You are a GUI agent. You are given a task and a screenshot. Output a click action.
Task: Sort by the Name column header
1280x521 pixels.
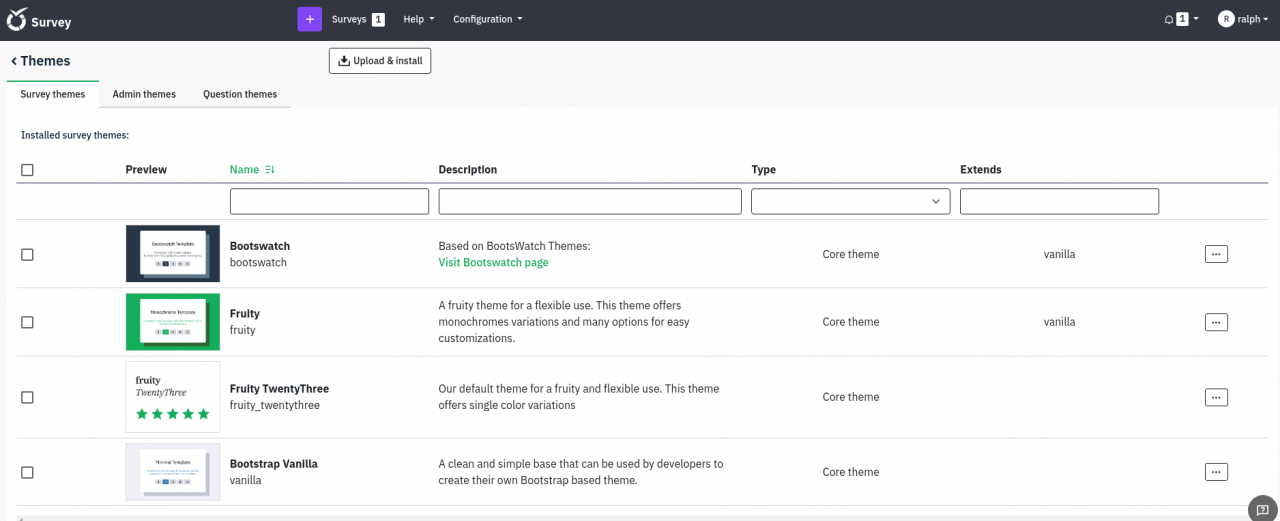[244, 170]
